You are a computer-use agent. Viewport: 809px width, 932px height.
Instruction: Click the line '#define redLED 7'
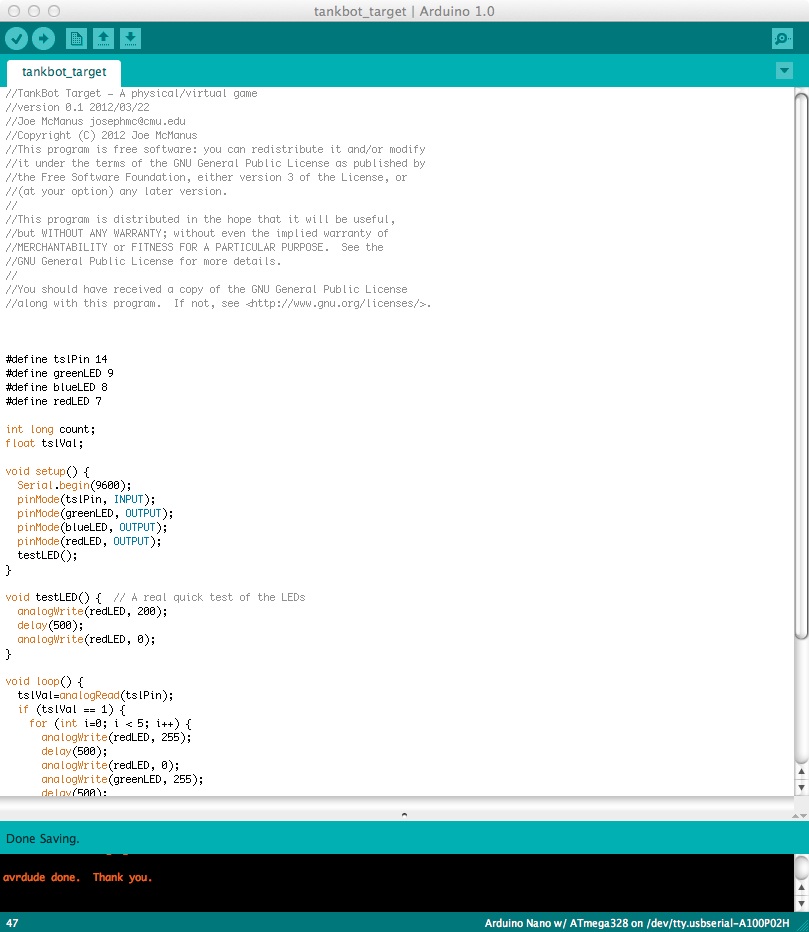click(53, 401)
